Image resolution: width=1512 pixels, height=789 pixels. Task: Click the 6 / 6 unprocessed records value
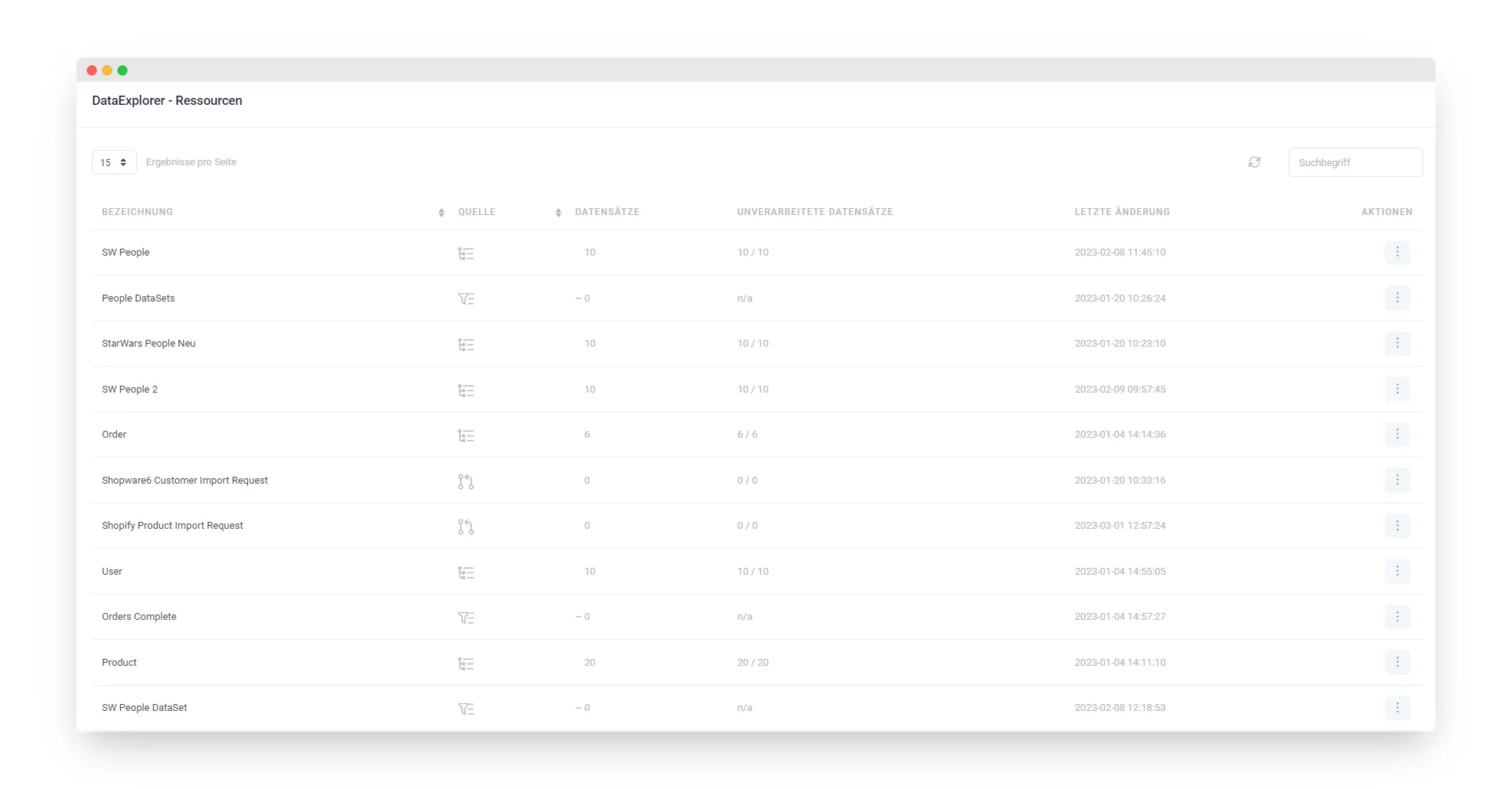[x=748, y=435]
